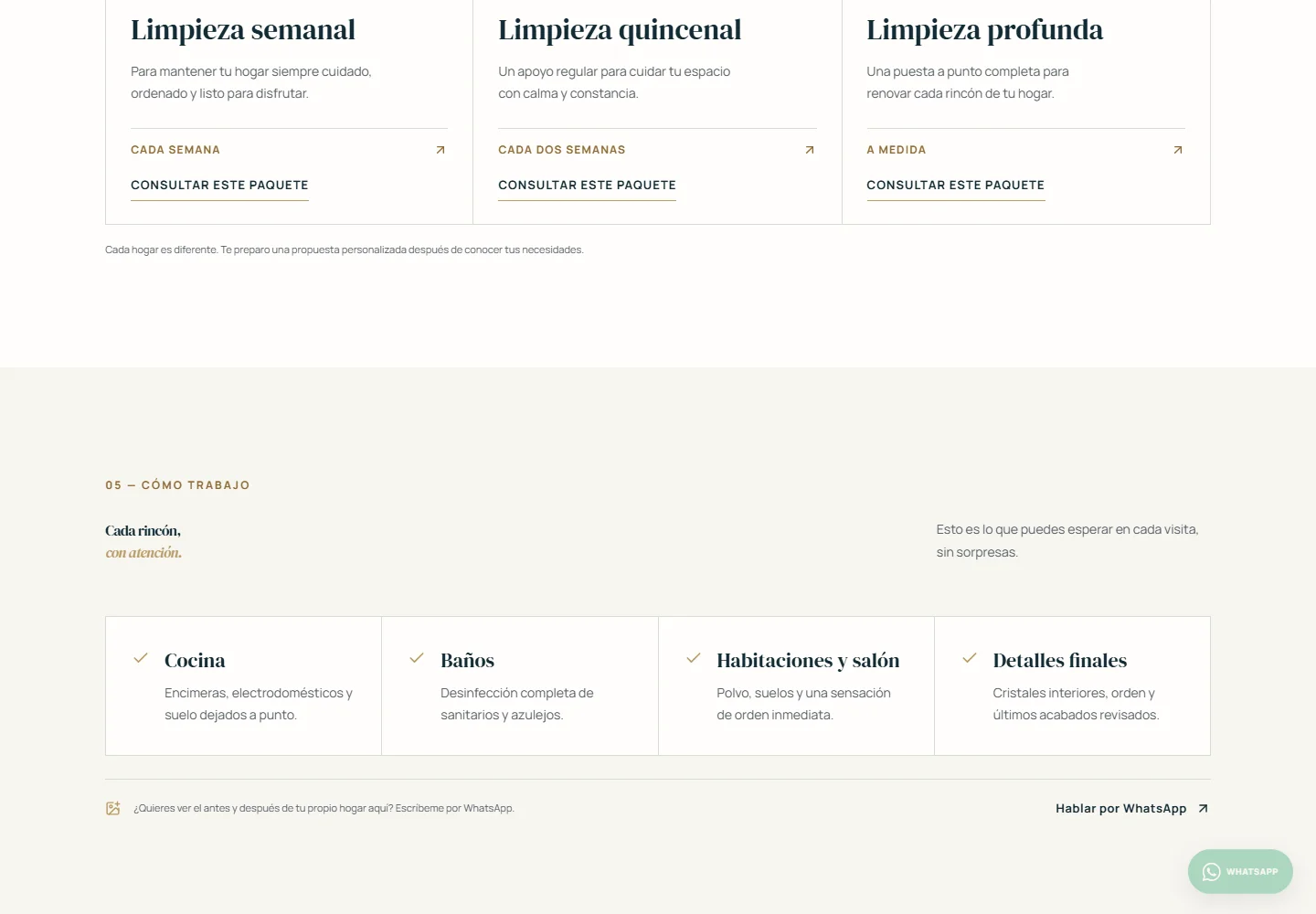Screen dimensions: 1316x914
Task: Click the arrow icon next to A MEDIDA
Action: point(1178,150)
